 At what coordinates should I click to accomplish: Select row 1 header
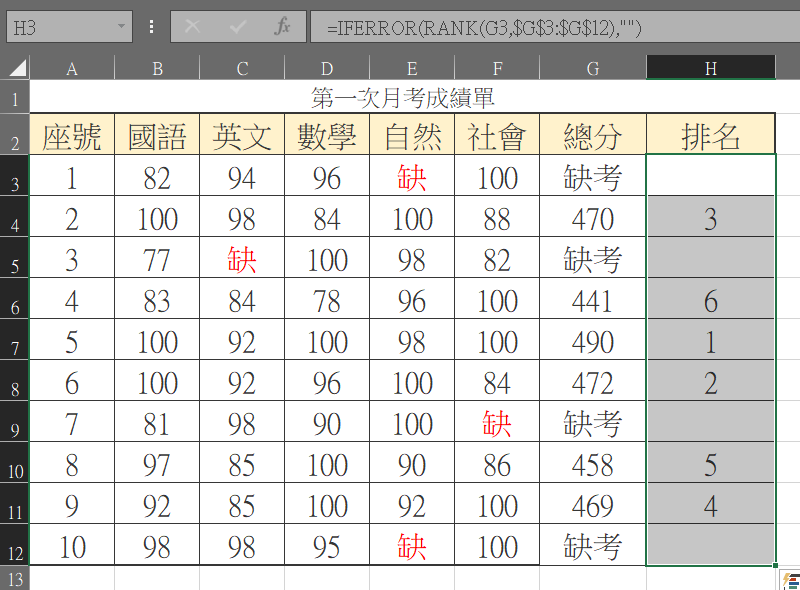pos(15,97)
